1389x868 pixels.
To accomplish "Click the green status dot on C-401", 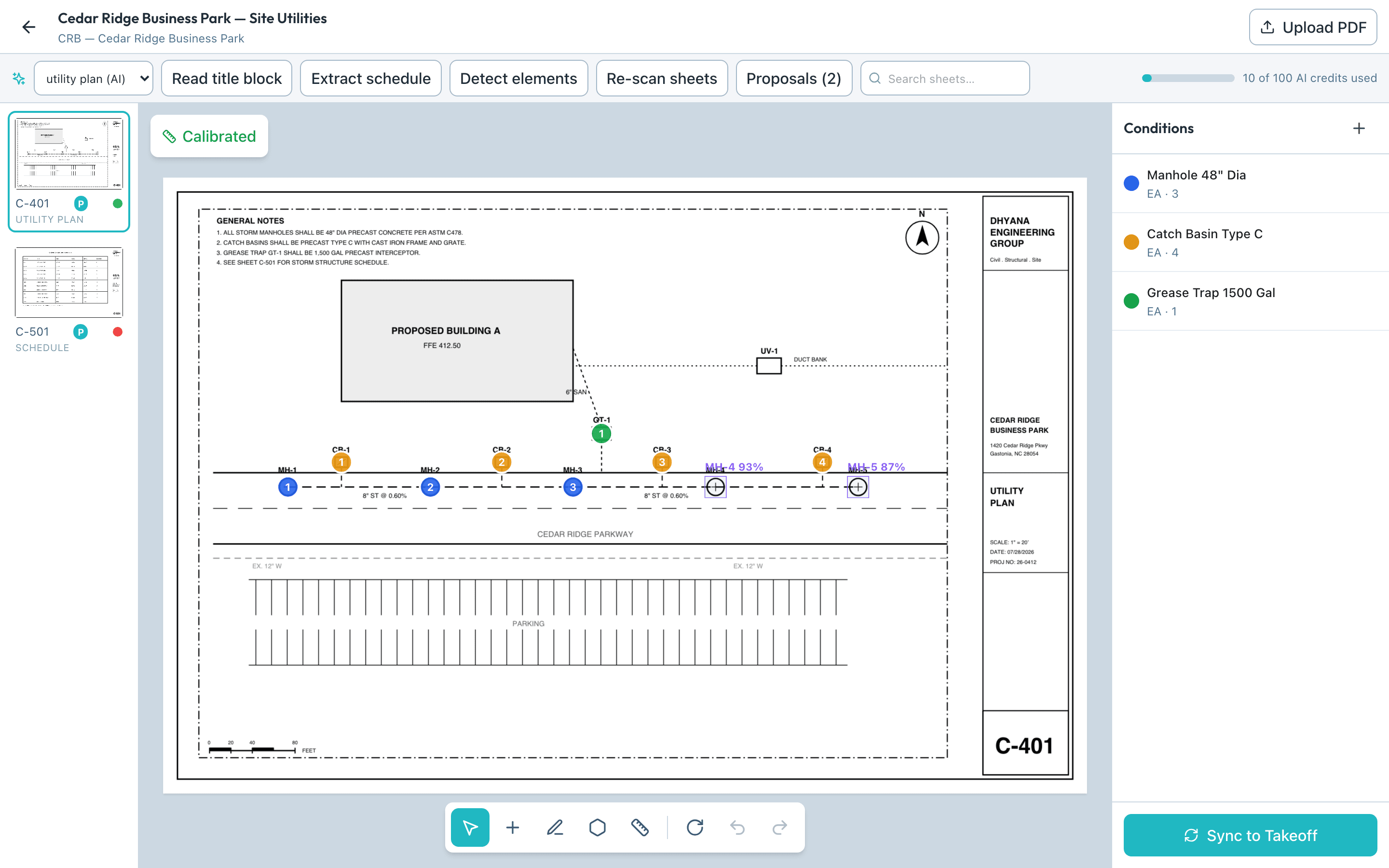I will [x=118, y=203].
